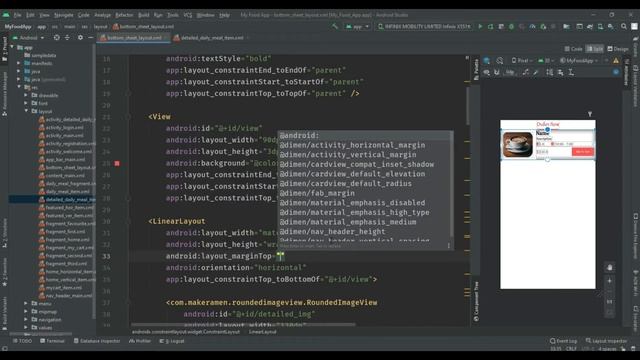Expand the drawable folder
This screenshot has width=640, height=360.
coord(26,95)
